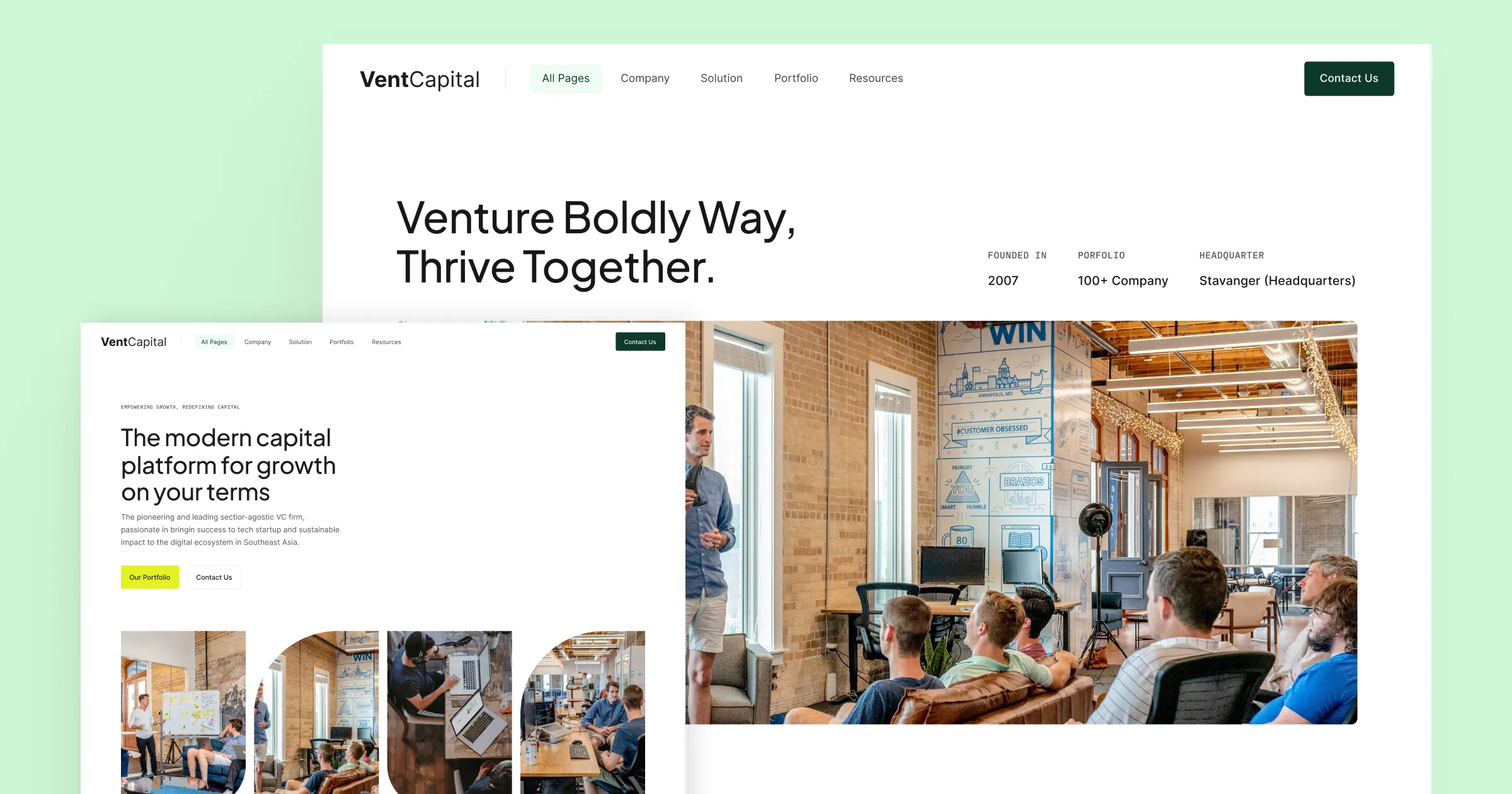Click the large VentCapital logo
Screen dimensions: 1512x794
pyautogui.click(x=420, y=79)
